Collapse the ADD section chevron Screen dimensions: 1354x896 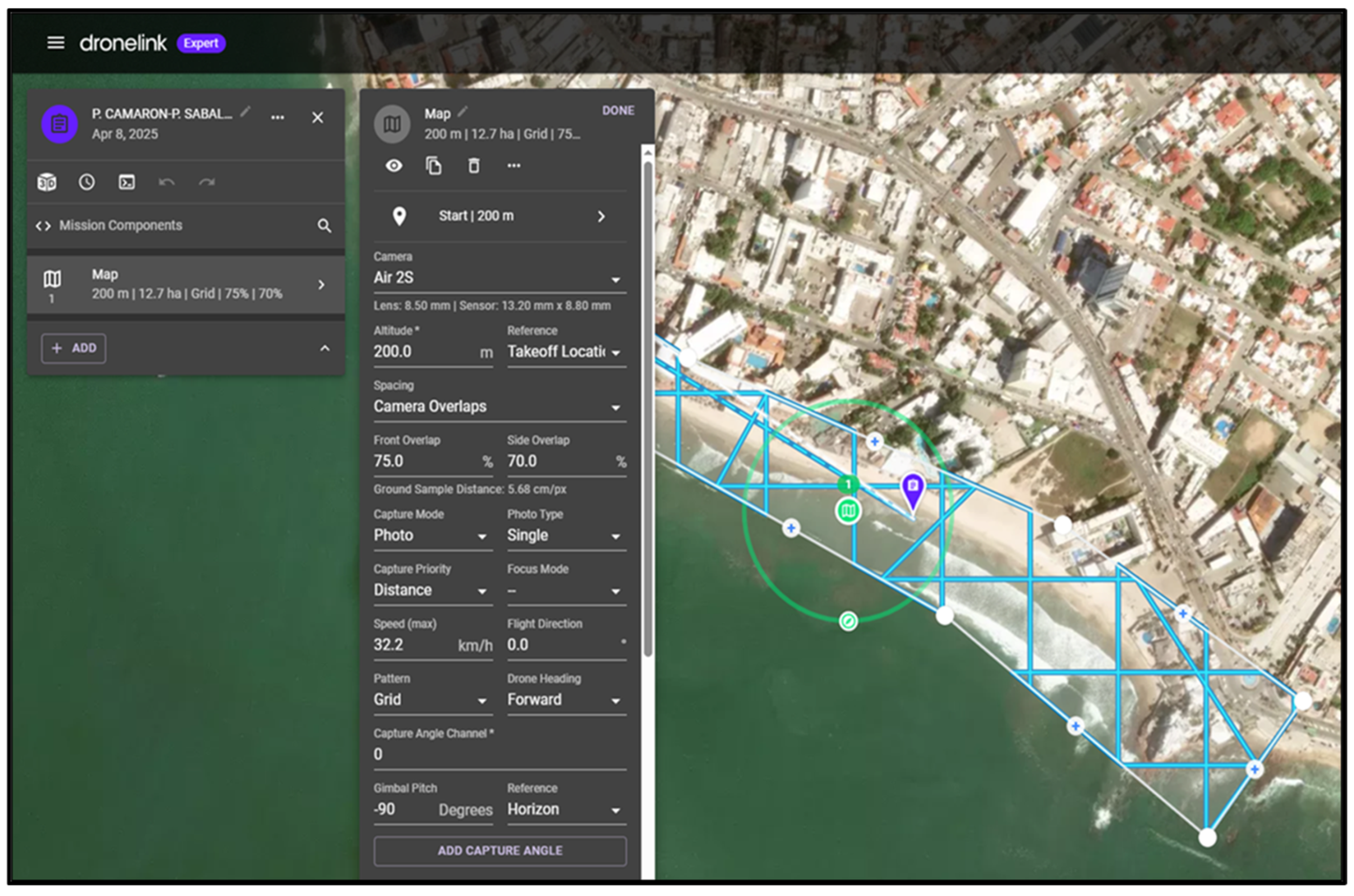tap(325, 348)
